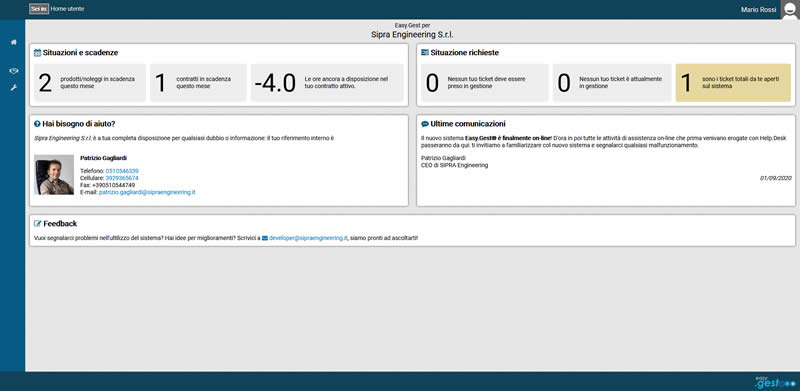Click the Fax +390510544749 text
800x391 pixels.
[108, 185]
